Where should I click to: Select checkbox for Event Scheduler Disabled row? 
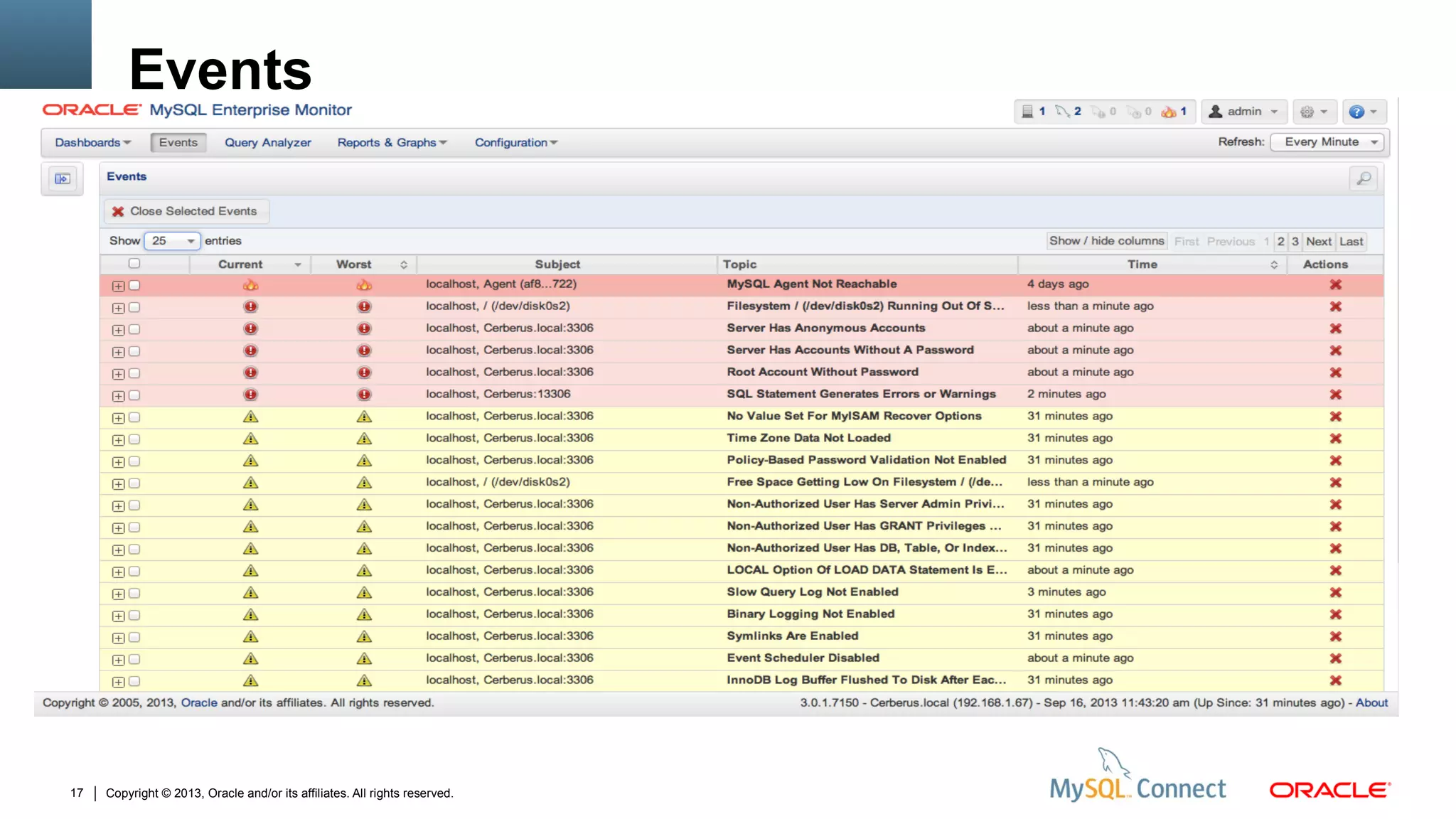(x=134, y=659)
